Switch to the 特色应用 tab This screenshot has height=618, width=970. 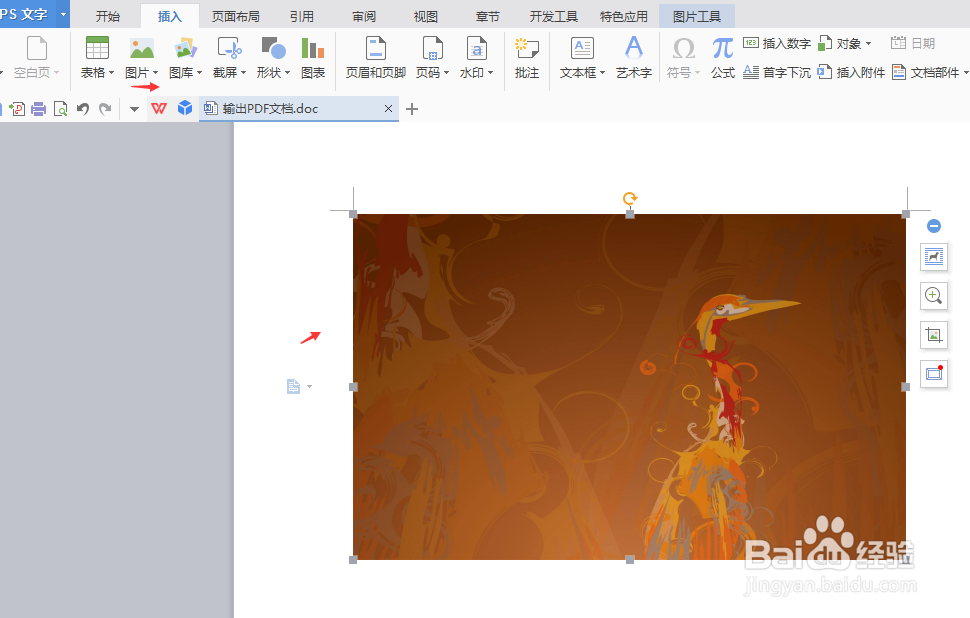[x=624, y=16]
